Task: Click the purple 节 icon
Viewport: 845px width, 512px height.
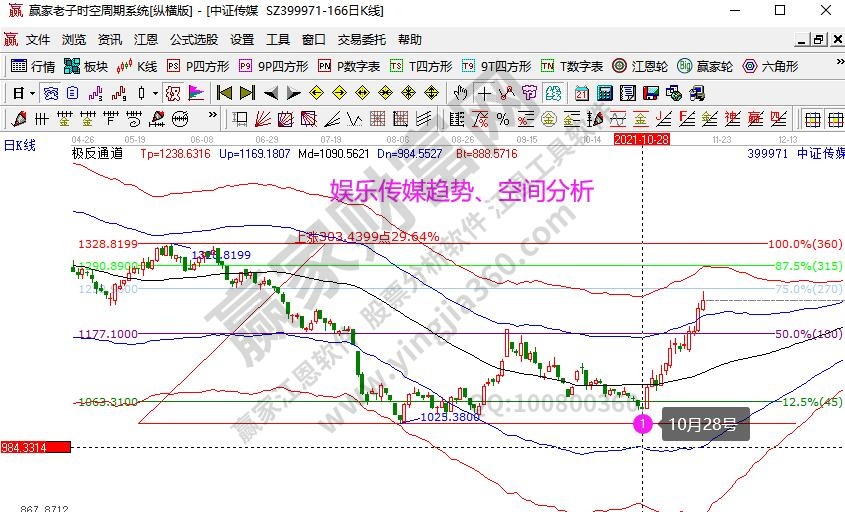Action: [x=530, y=94]
